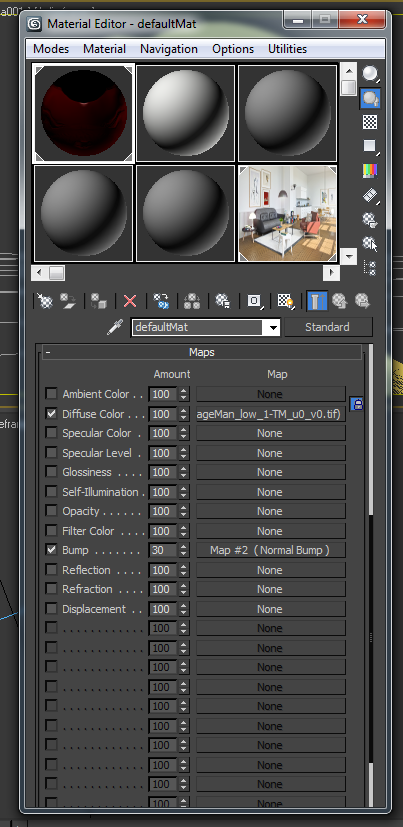Toggle the Backlight icon

370,98
